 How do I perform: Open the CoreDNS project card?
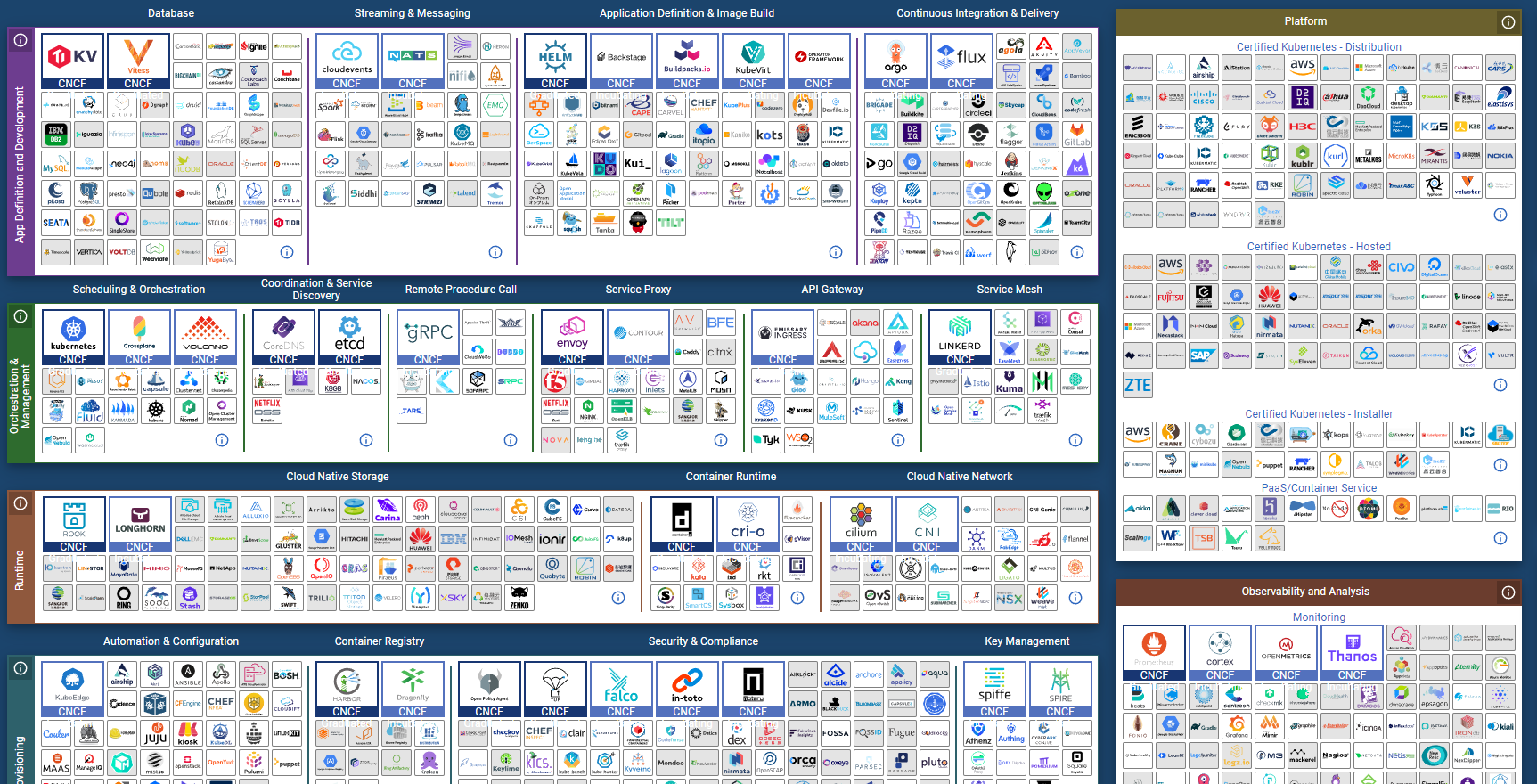tap(283, 338)
